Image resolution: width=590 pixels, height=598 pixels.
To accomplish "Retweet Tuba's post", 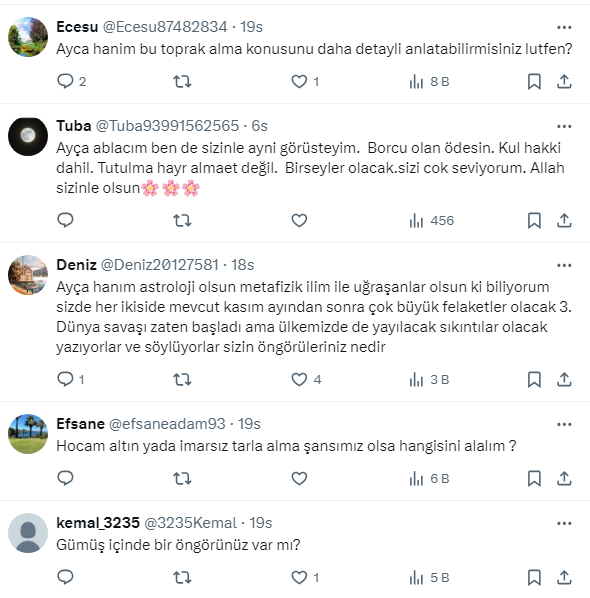I will coord(182,220).
